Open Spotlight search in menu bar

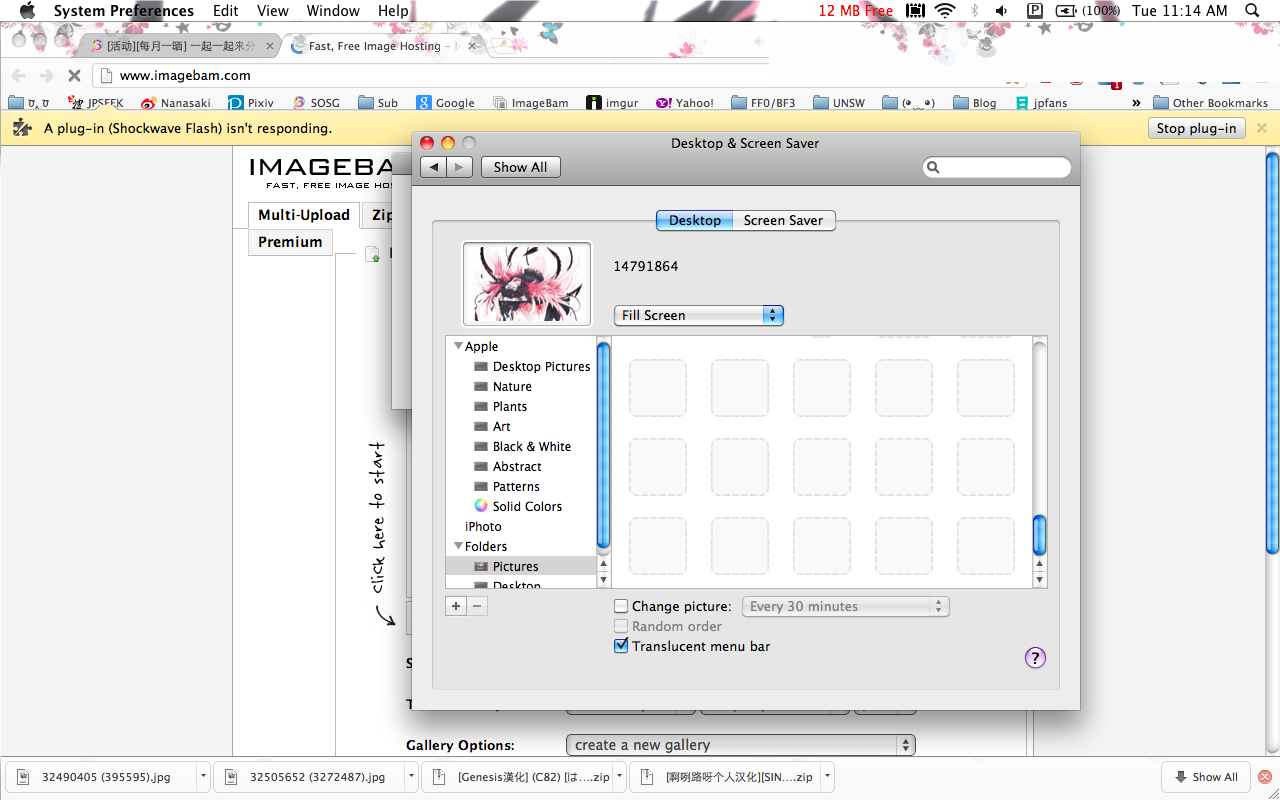(1252, 11)
